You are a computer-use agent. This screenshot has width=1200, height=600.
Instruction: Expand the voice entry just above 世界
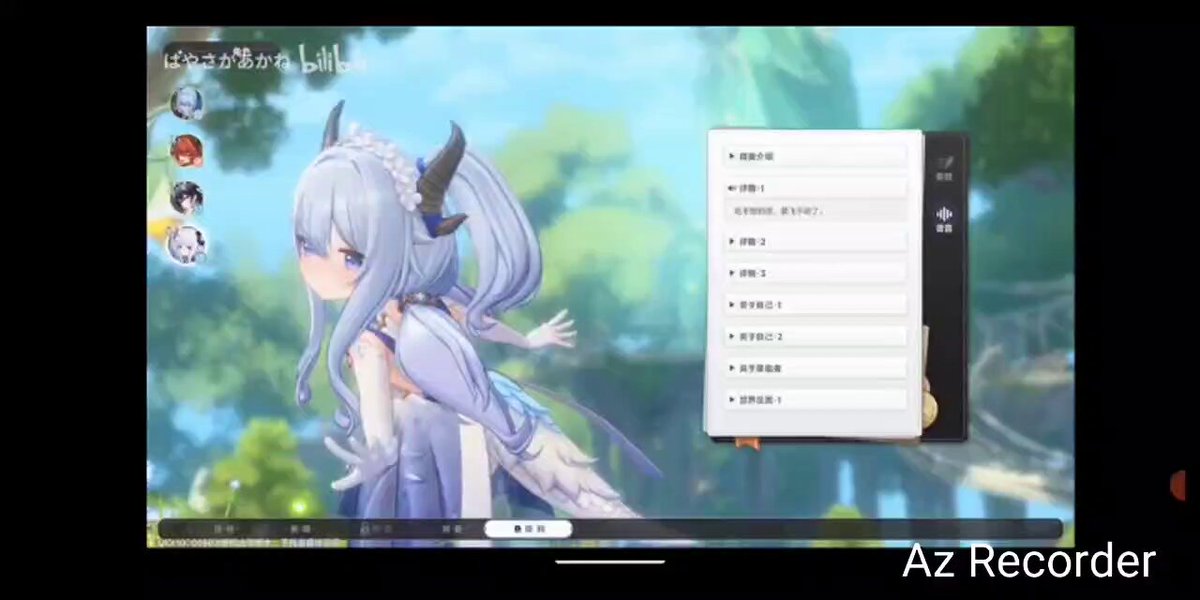pyautogui.click(x=815, y=368)
